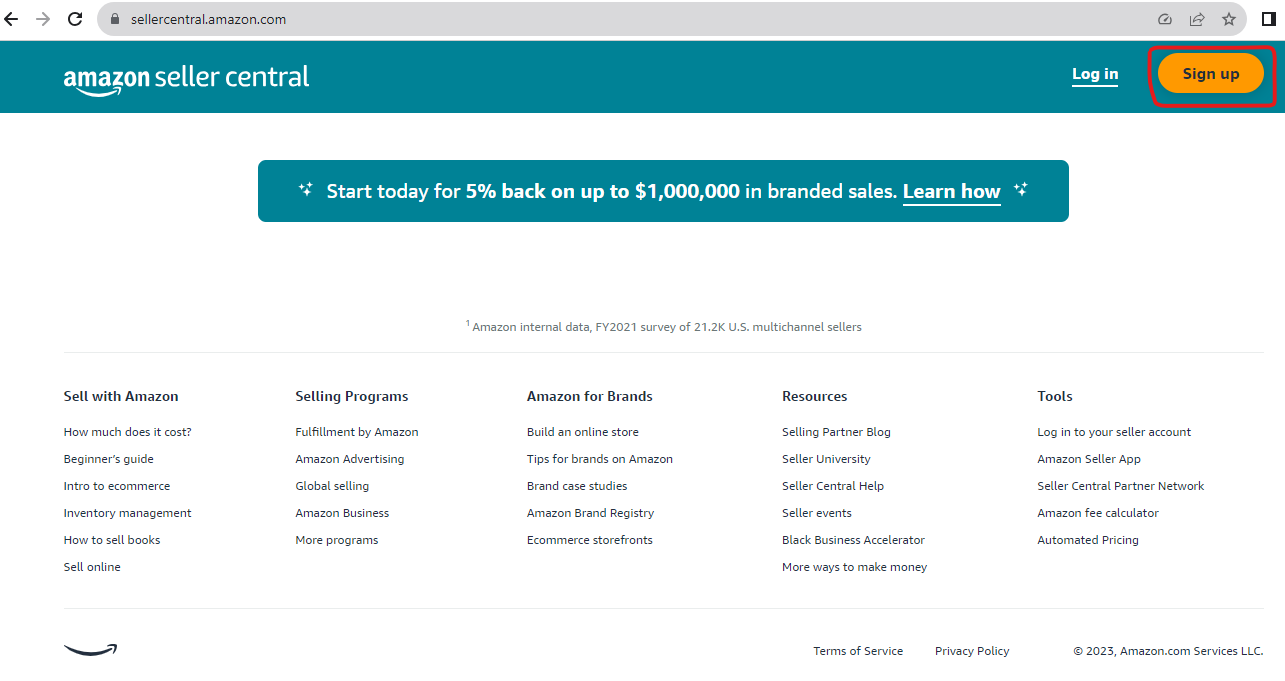This screenshot has height=681, width=1285.
Task: Open the Selling Partner Blog
Action: [836, 432]
